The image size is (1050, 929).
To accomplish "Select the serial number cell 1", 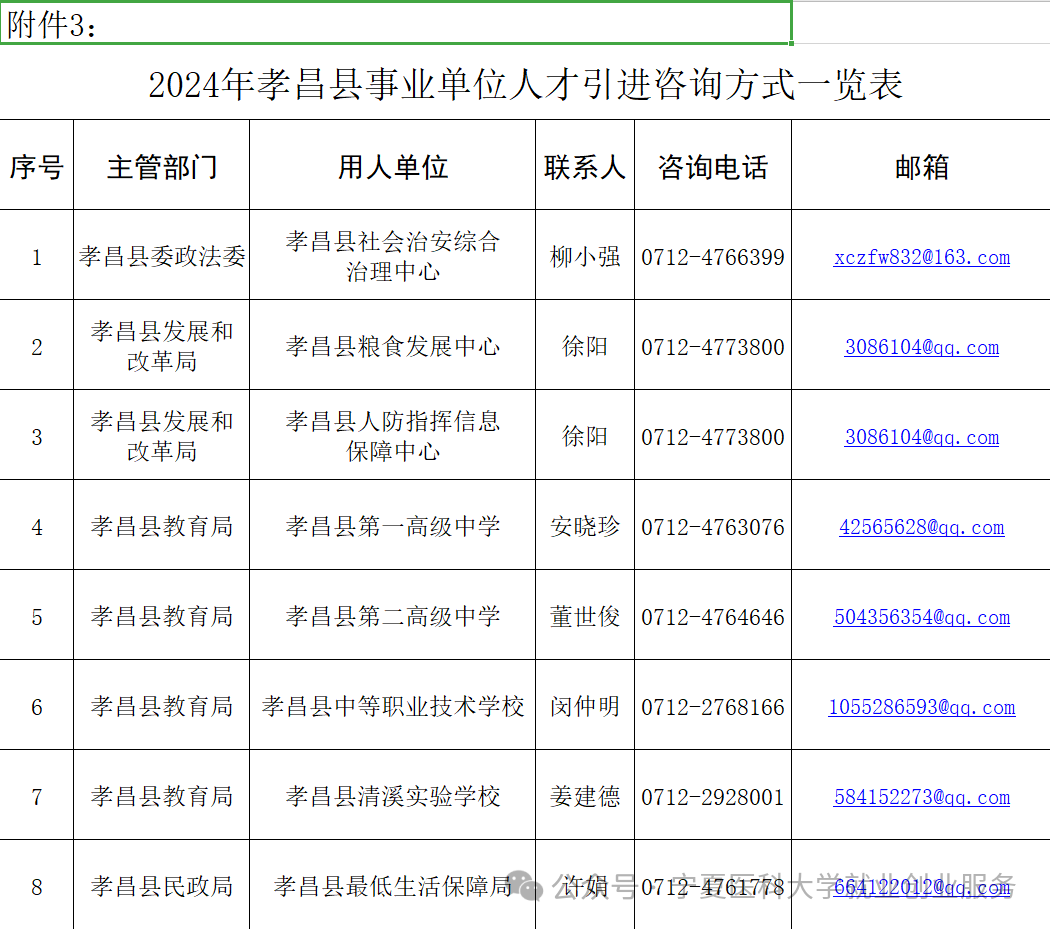I will (x=37, y=255).
